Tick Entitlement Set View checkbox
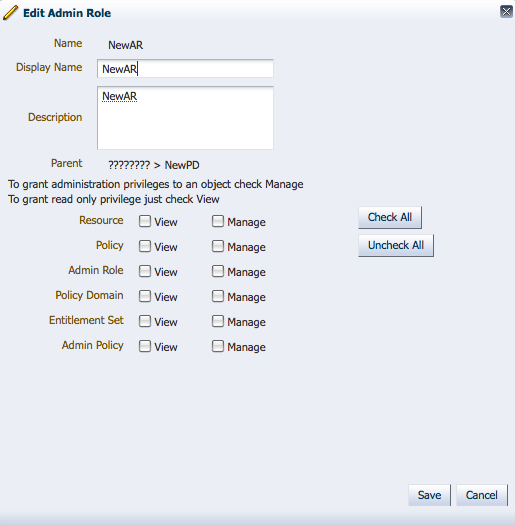Viewport: 515px width, 526px height. [145, 321]
